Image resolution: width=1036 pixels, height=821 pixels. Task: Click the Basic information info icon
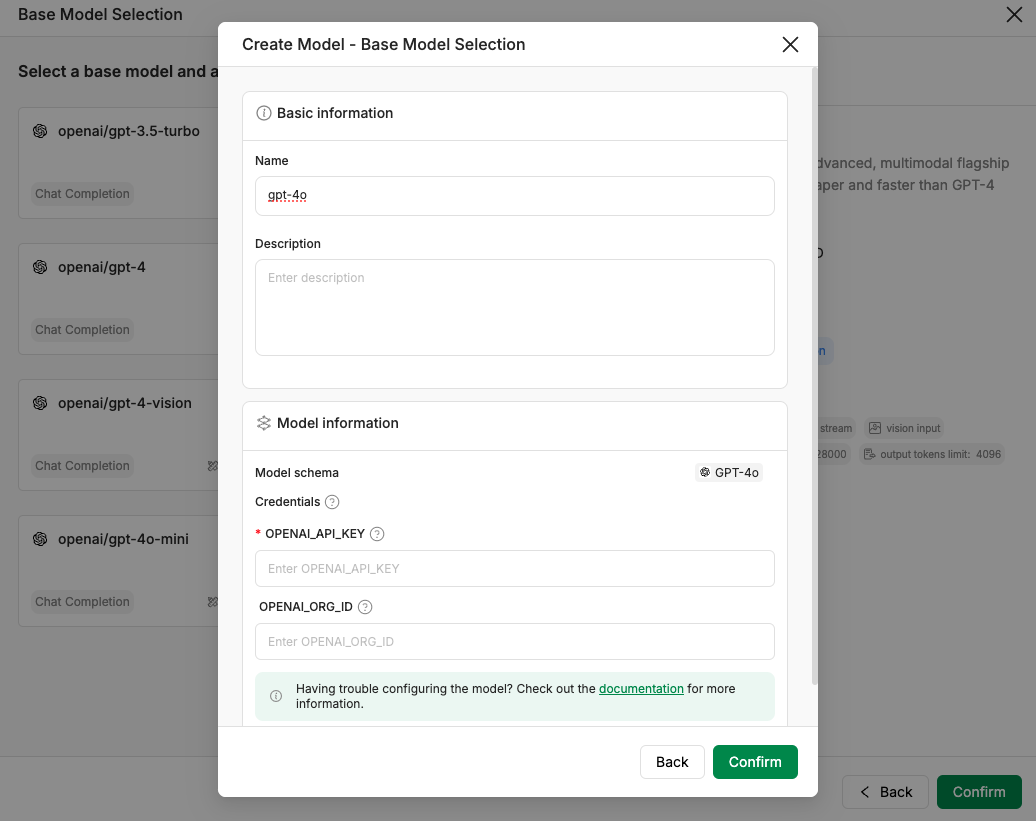pyautogui.click(x=264, y=113)
